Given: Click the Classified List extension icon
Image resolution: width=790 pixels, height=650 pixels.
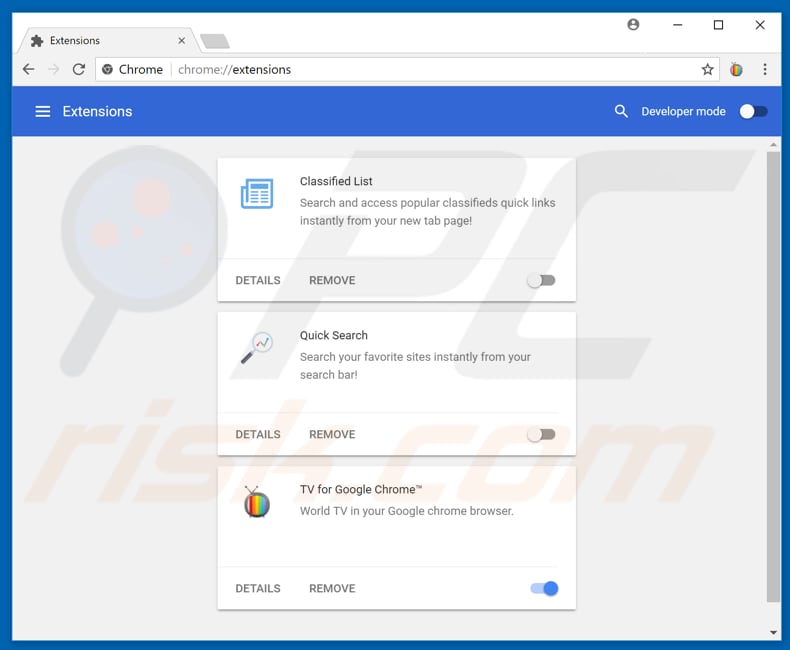Looking at the screenshot, I should click(257, 193).
